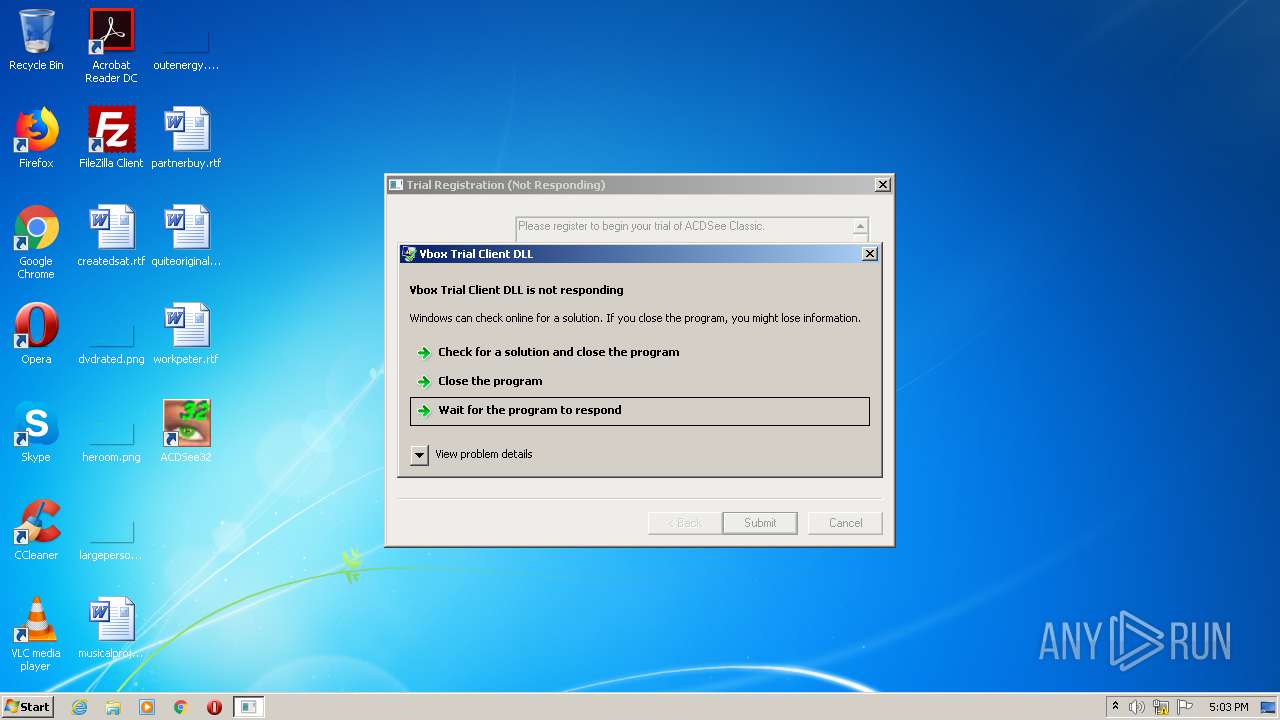This screenshot has width=1280, height=720.
Task: Open CCleaner desktop shortcut
Action: pyautogui.click(x=36, y=530)
